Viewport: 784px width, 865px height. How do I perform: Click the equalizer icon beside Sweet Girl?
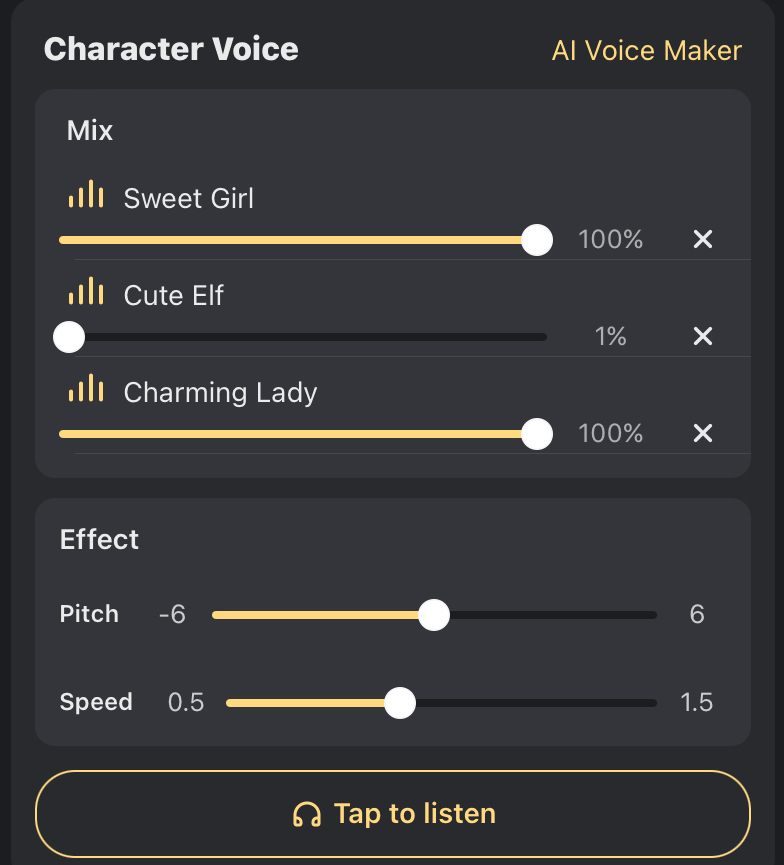tap(86, 195)
